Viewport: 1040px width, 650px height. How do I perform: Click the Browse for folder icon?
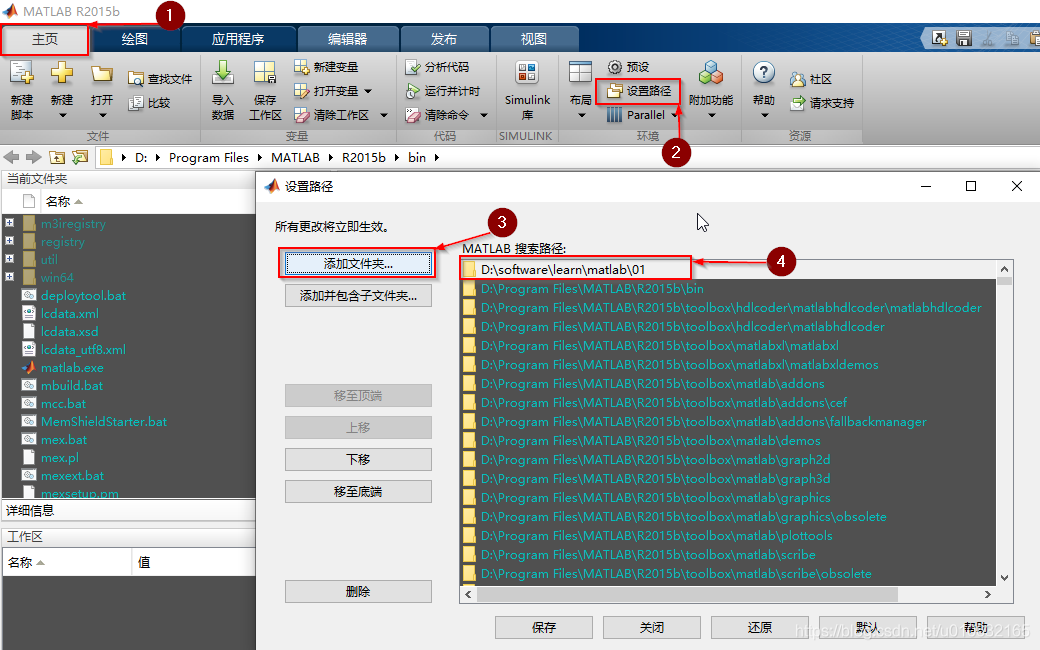pos(80,157)
